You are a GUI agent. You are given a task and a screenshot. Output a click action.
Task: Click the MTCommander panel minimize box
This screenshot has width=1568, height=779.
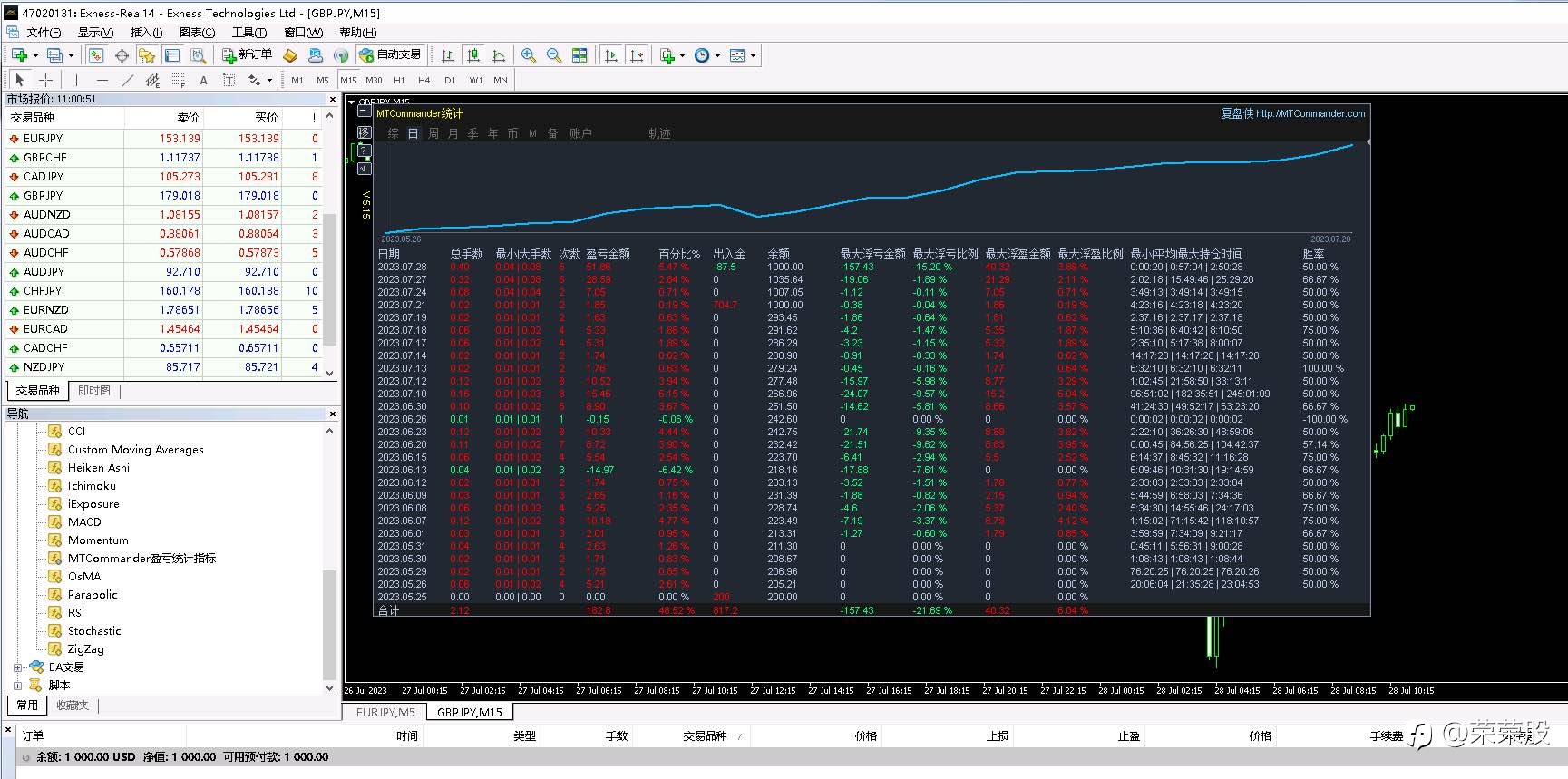pos(365,112)
